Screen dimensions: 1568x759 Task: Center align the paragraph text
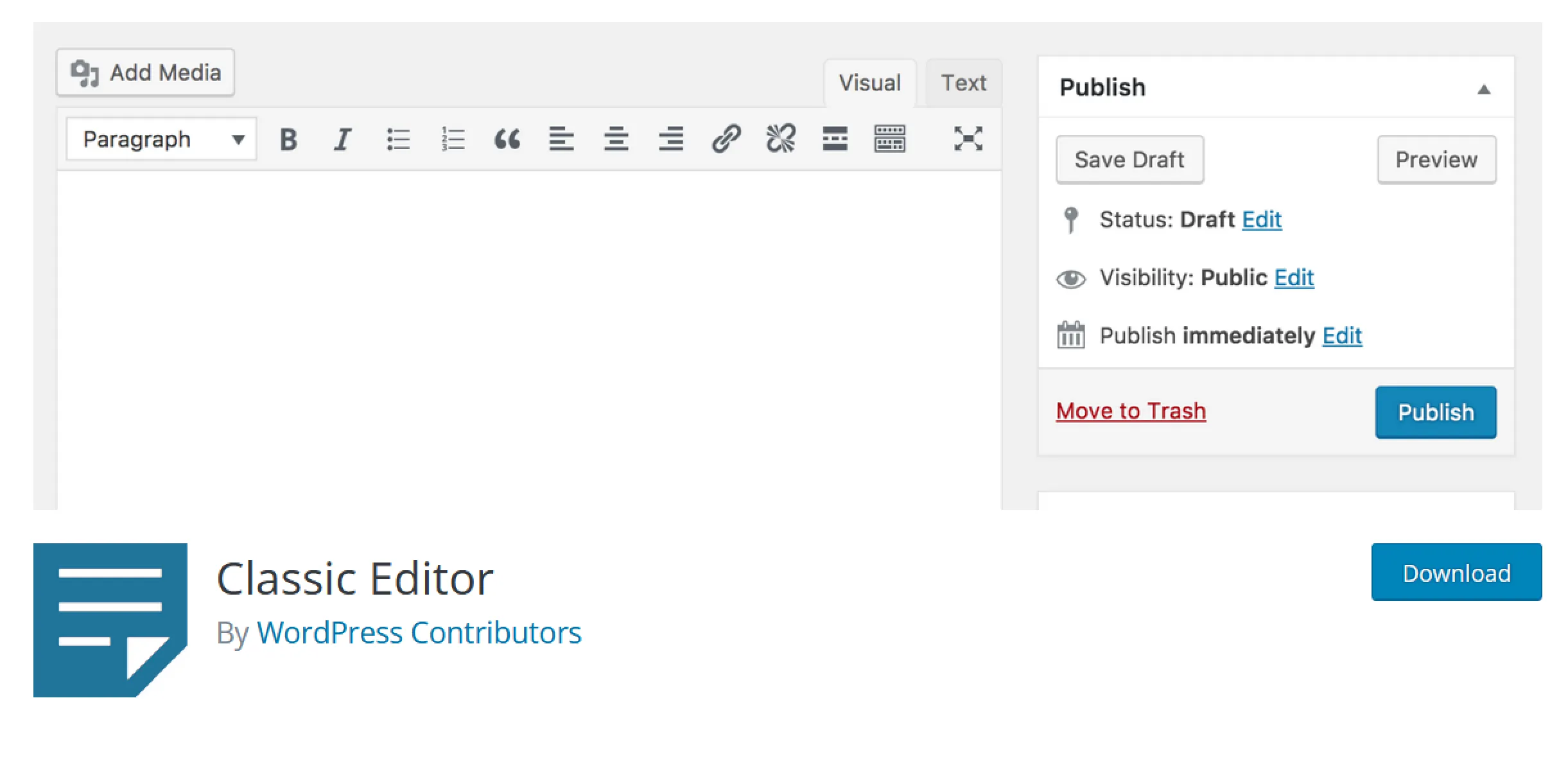point(616,139)
